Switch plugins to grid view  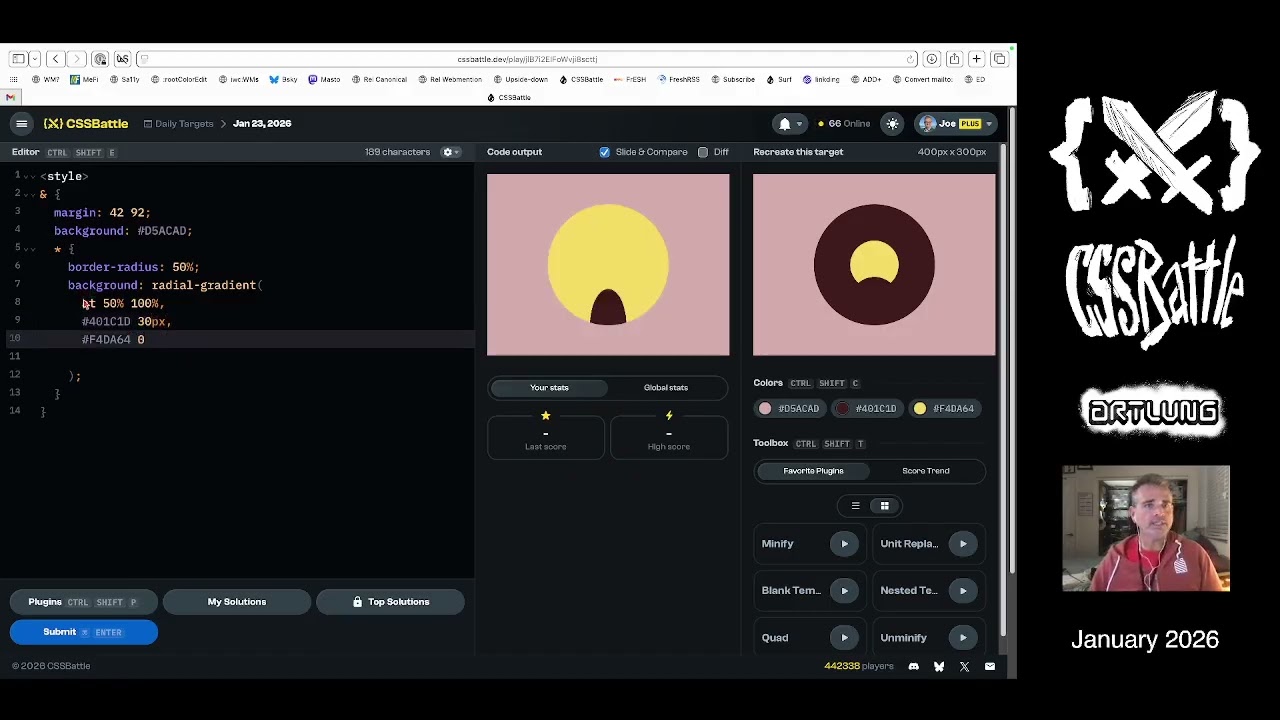884,506
